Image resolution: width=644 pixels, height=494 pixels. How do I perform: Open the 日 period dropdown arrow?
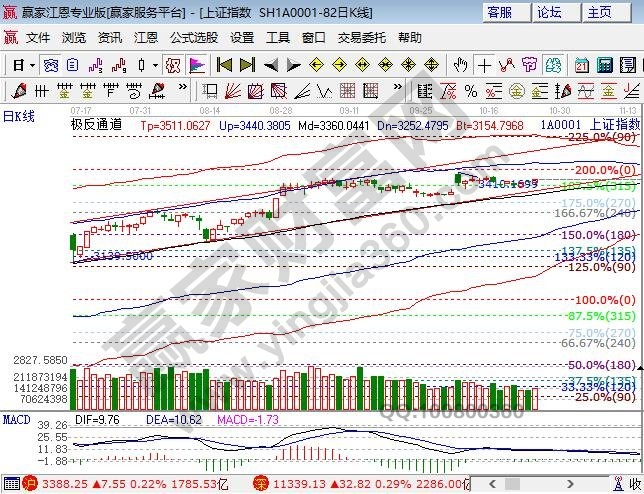tap(32, 65)
